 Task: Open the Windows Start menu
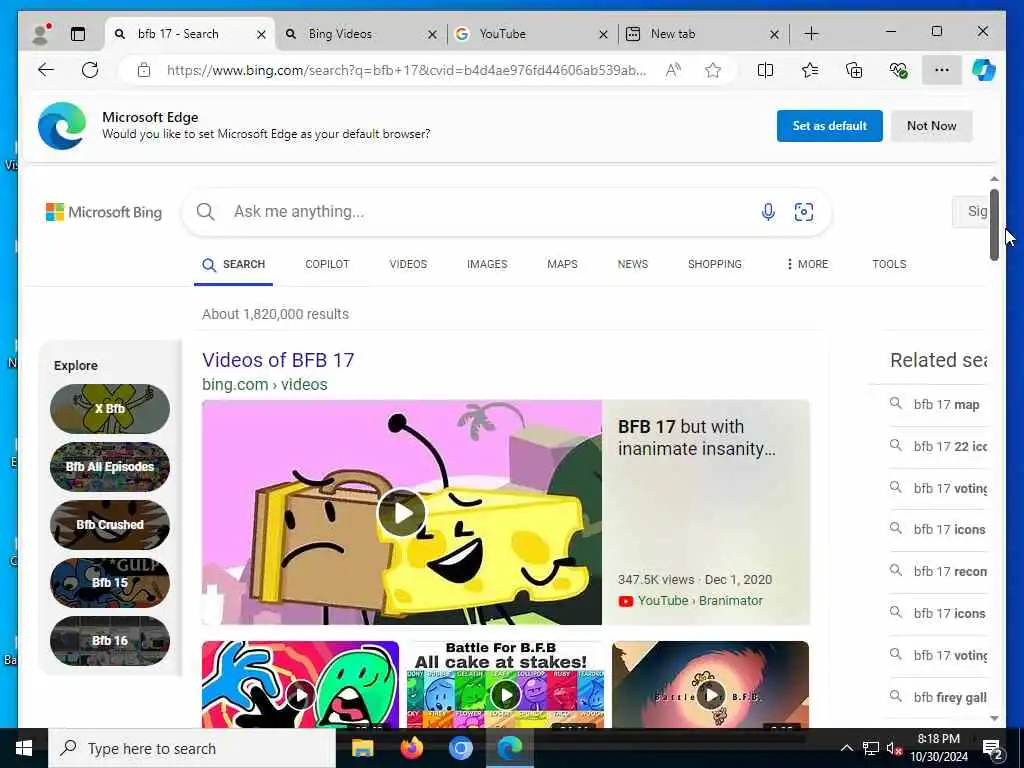pyautogui.click(x=24, y=748)
